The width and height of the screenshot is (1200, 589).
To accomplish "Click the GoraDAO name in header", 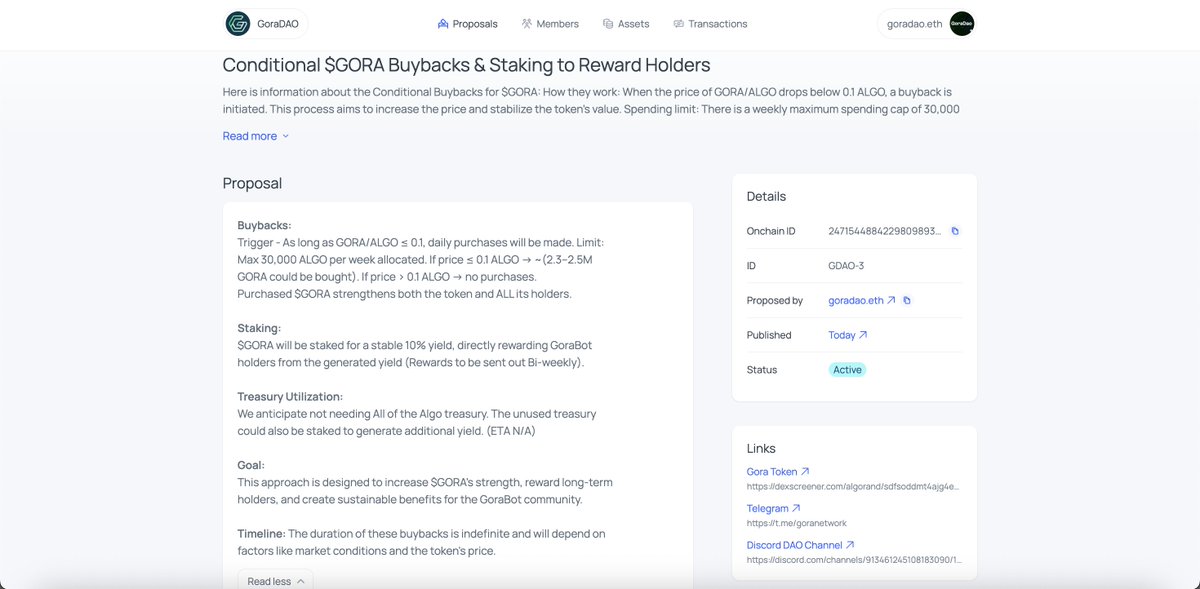I will tap(277, 23).
